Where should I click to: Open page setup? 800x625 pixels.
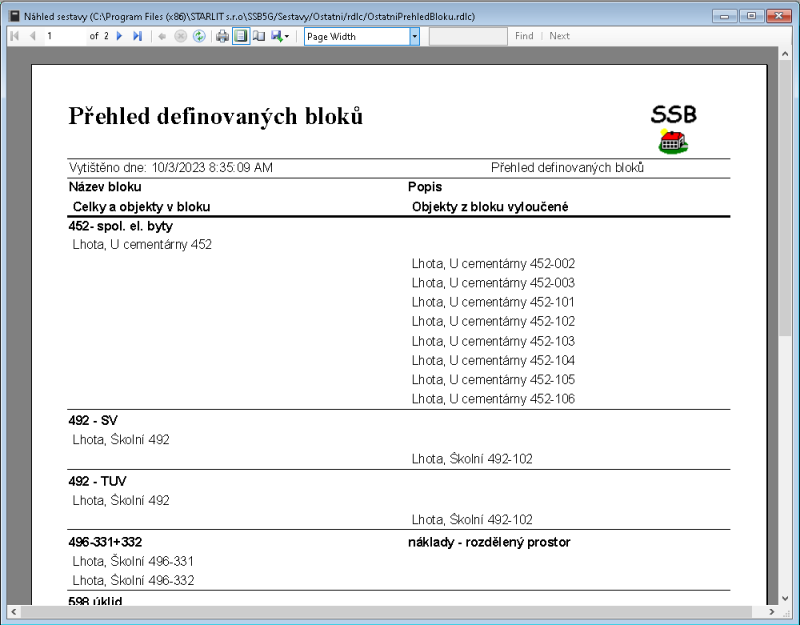click(258, 36)
